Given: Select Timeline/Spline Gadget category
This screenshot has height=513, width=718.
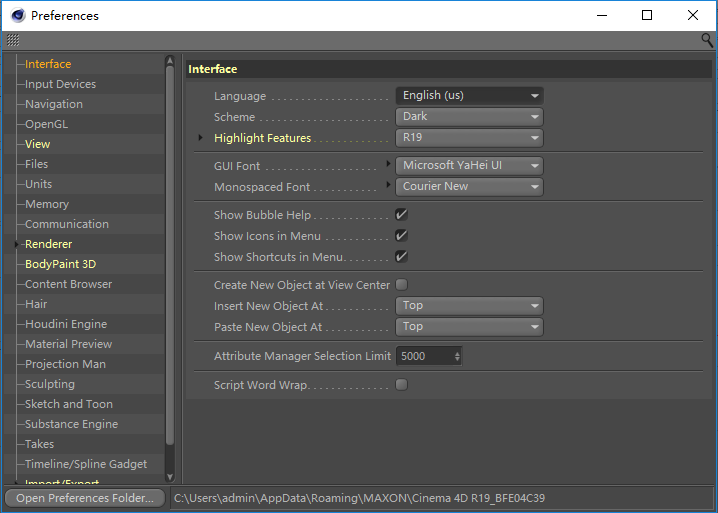Looking at the screenshot, I should pos(86,464).
